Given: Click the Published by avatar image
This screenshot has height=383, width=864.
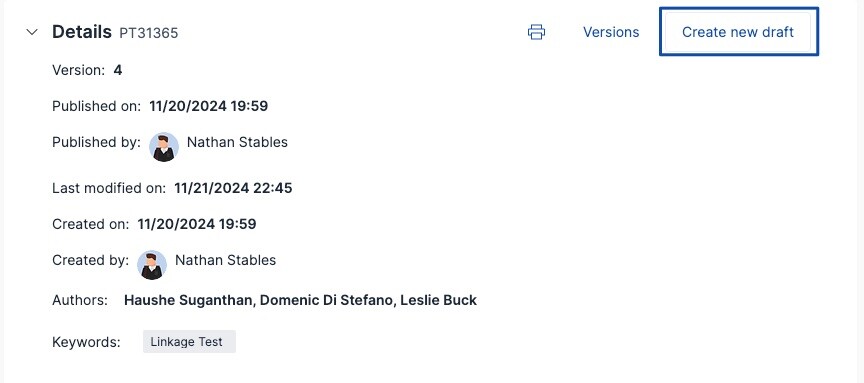Looking at the screenshot, I should [x=164, y=147].
